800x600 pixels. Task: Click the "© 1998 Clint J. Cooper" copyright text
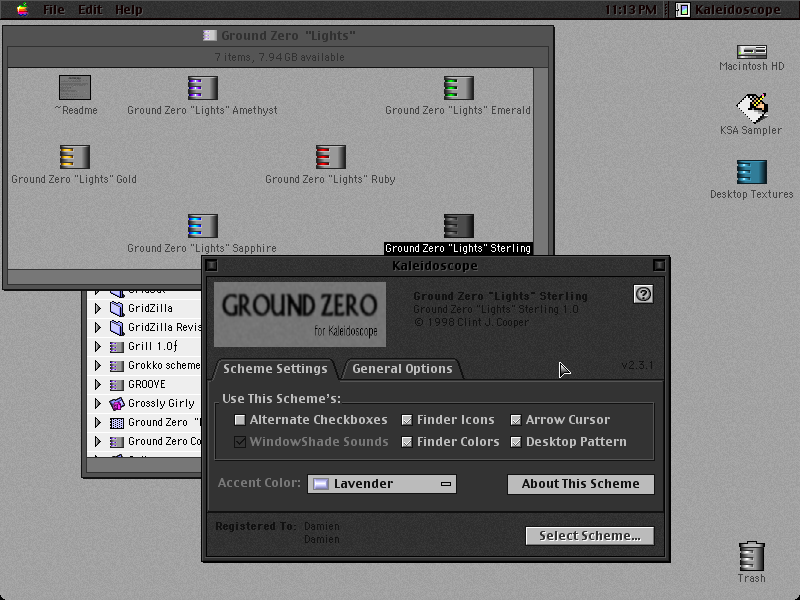[x=471, y=322]
